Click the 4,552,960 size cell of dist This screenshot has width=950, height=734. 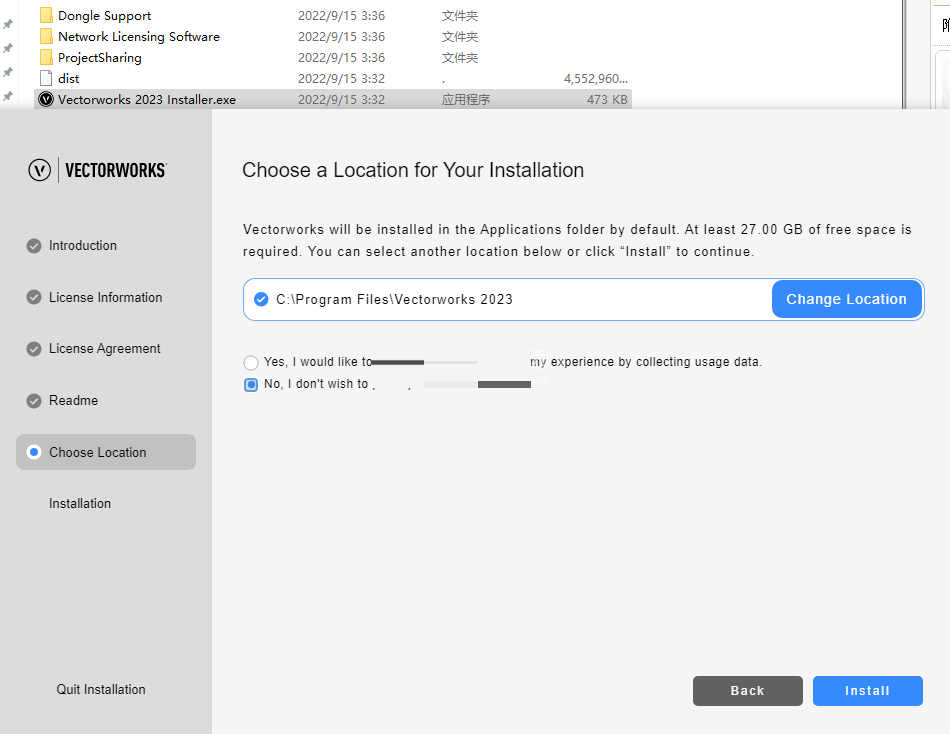(596, 79)
